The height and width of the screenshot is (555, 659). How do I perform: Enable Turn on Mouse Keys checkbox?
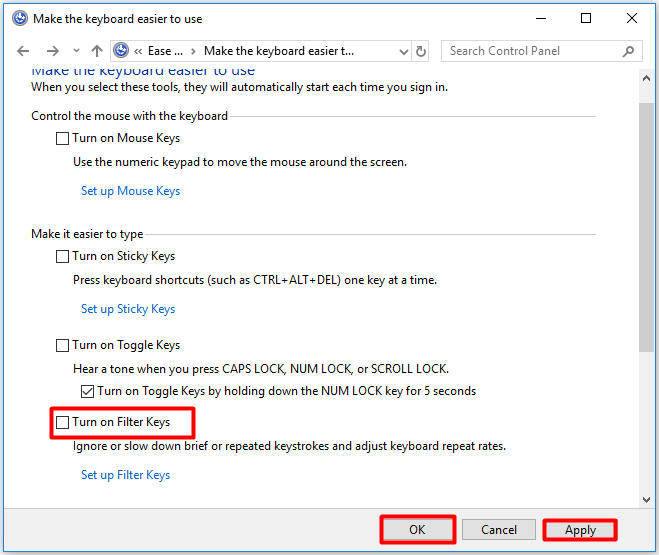(x=62, y=138)
